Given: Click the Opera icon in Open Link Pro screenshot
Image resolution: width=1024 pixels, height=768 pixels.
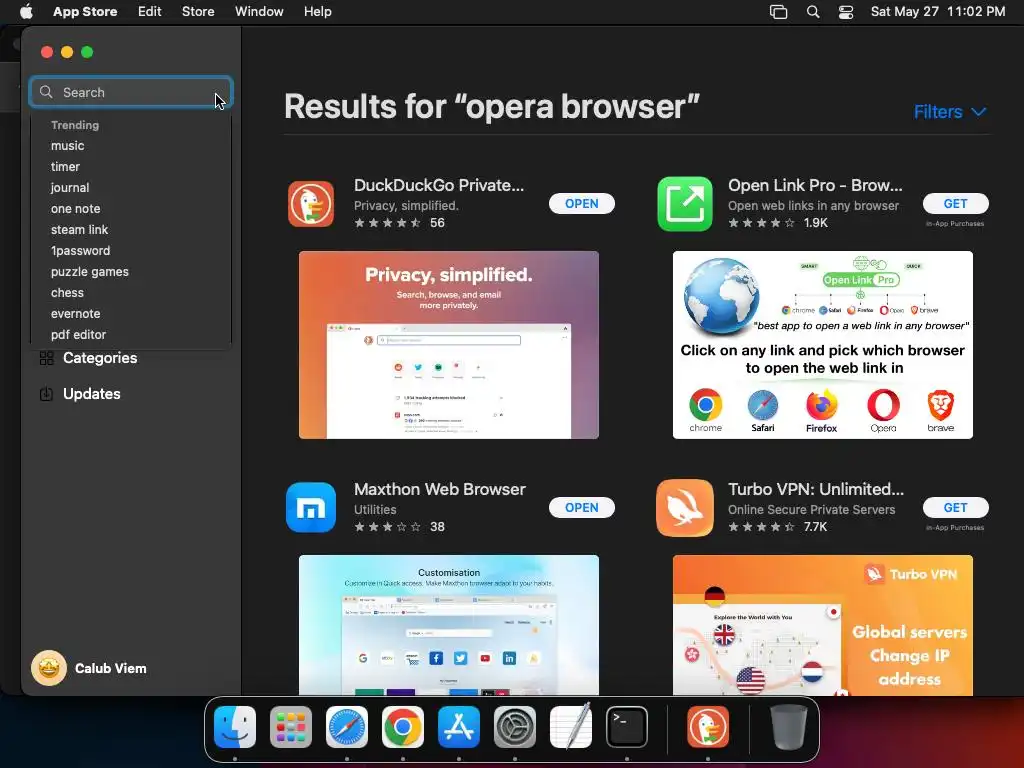Looking at the screenshot, I should (883, 406).
